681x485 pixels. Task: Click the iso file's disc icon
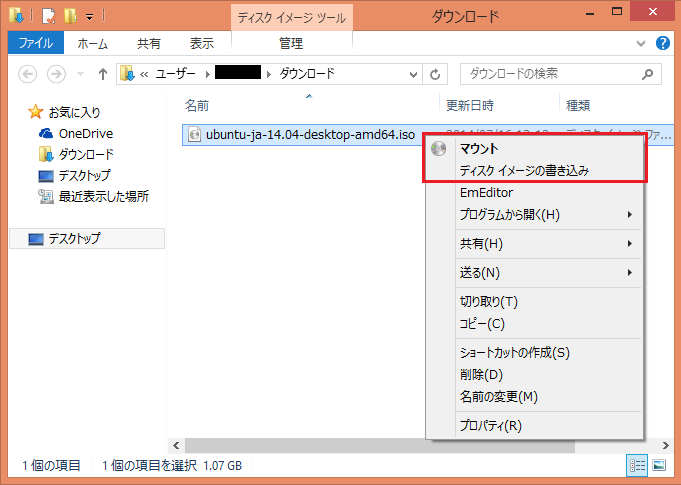[195, 135]
